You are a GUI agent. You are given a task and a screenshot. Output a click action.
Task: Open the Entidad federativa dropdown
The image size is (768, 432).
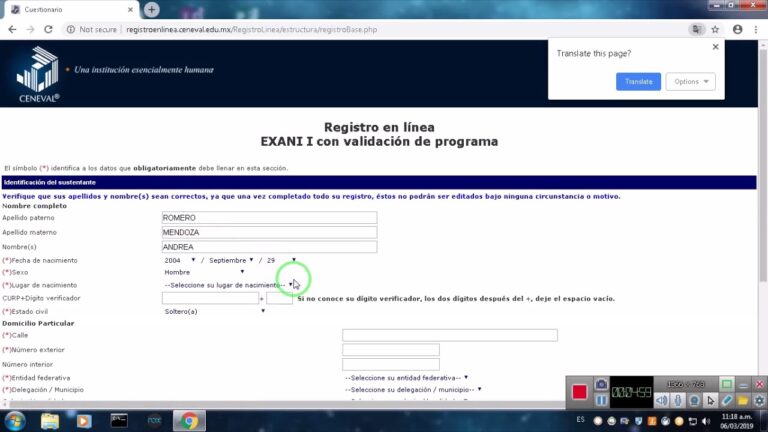(x=406, y=378)
